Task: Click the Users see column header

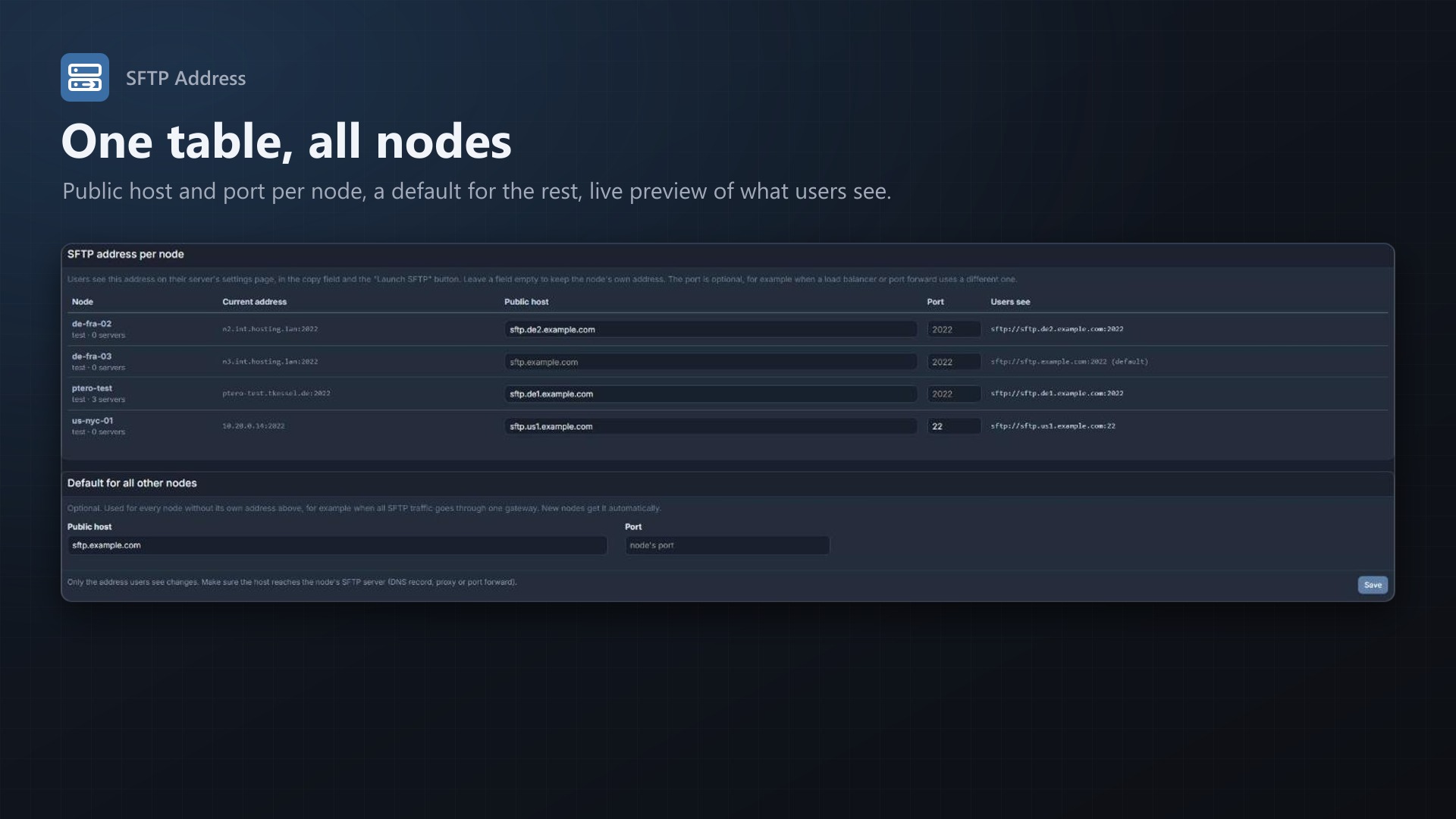Action: coord(1010,302)
